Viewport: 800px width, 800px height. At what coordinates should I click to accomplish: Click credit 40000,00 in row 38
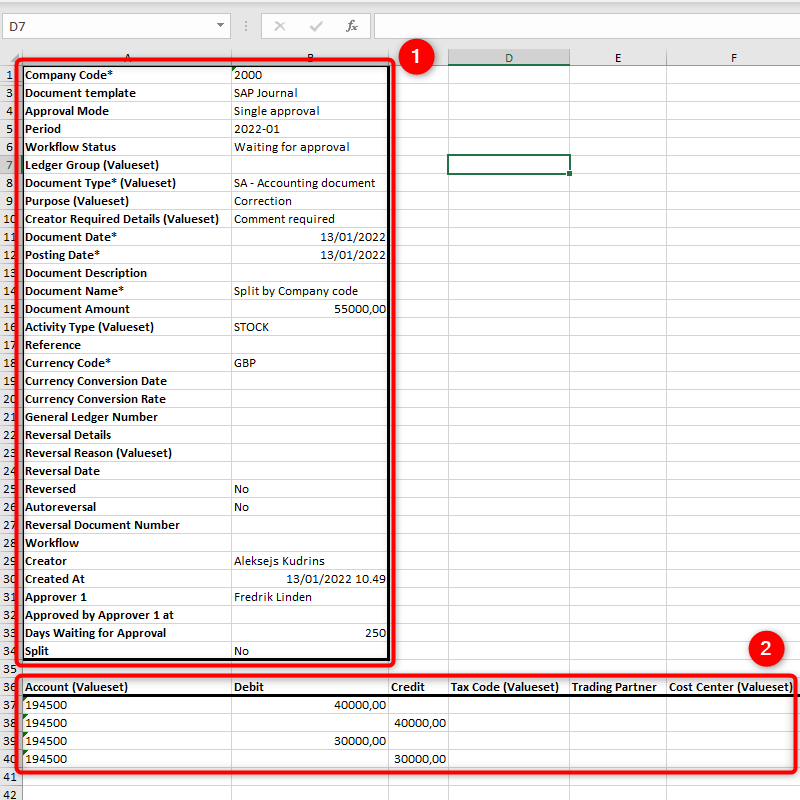pos(418,723)
